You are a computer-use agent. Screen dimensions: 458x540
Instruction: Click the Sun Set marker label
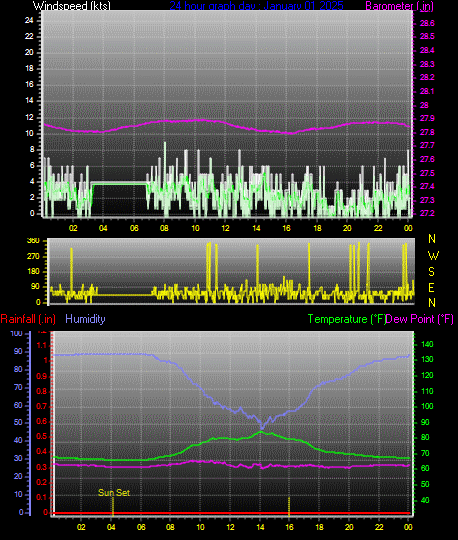tap(114, 492)
